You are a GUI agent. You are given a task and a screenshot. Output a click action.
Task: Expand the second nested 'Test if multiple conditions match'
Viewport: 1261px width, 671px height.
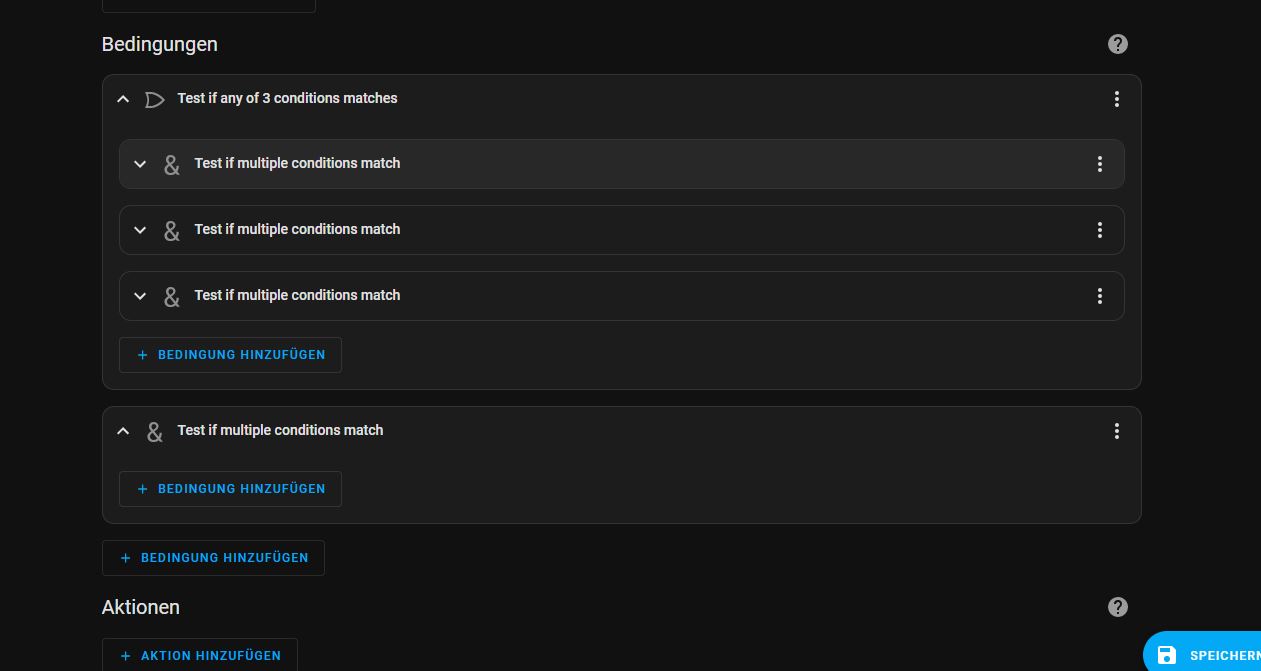(140, 230)
